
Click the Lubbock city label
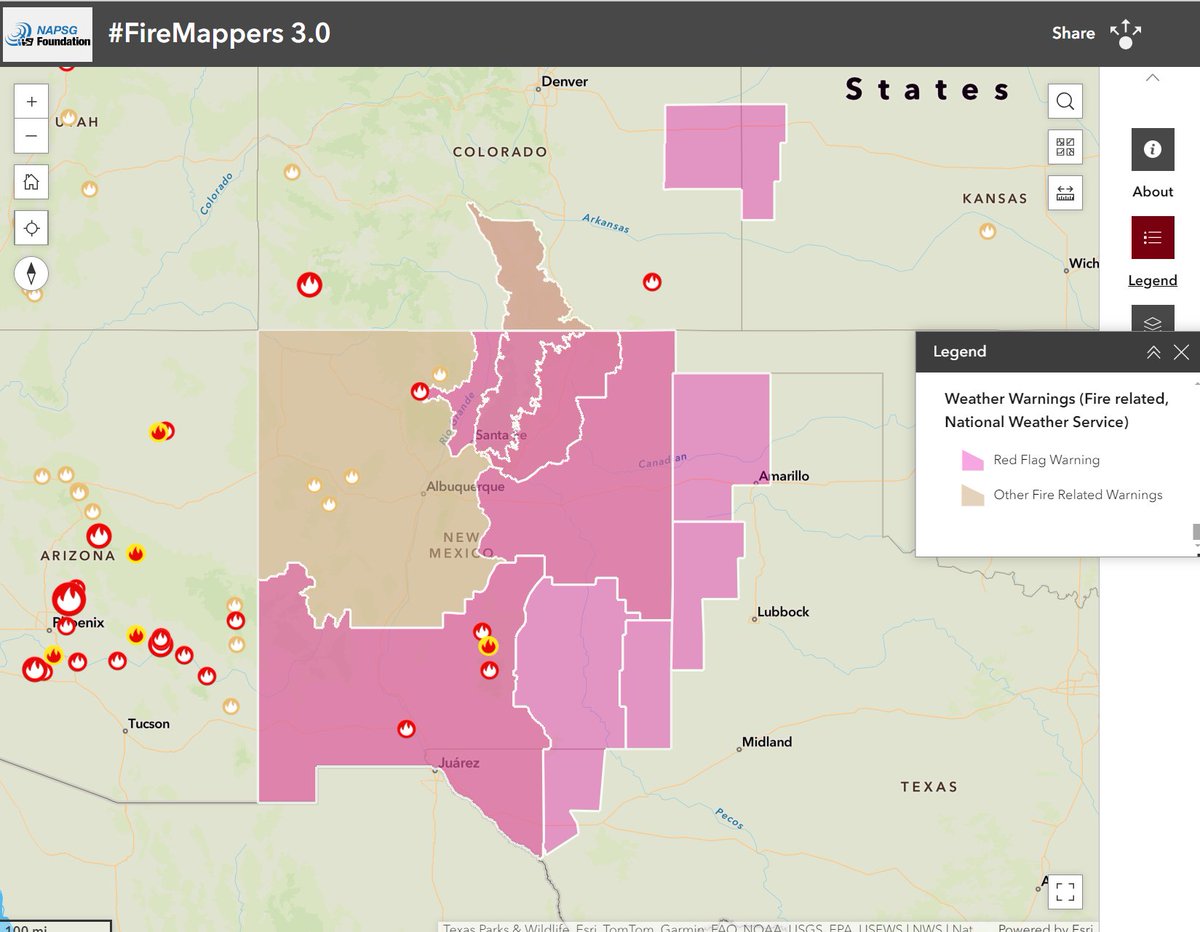point(783,612)
